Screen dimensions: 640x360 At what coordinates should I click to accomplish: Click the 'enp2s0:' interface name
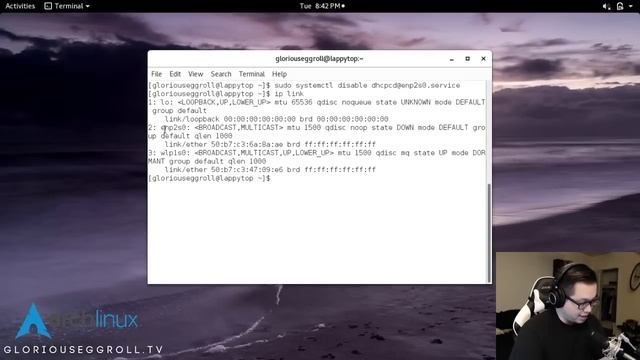coord(176,128)
